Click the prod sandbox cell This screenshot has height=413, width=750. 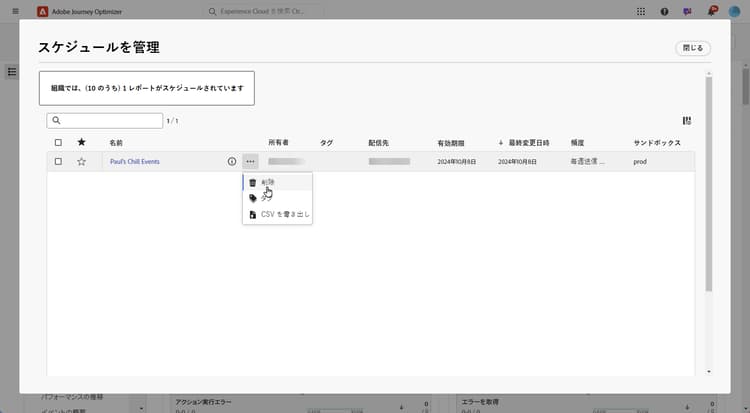[x=640, y=162]
